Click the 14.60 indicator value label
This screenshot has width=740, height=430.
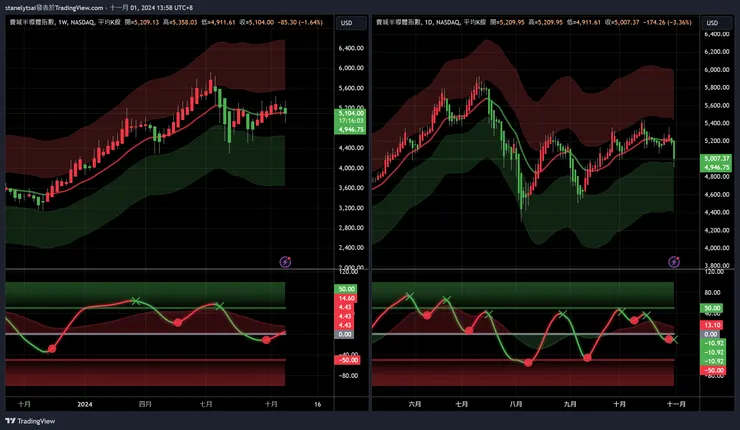(346, 298)
